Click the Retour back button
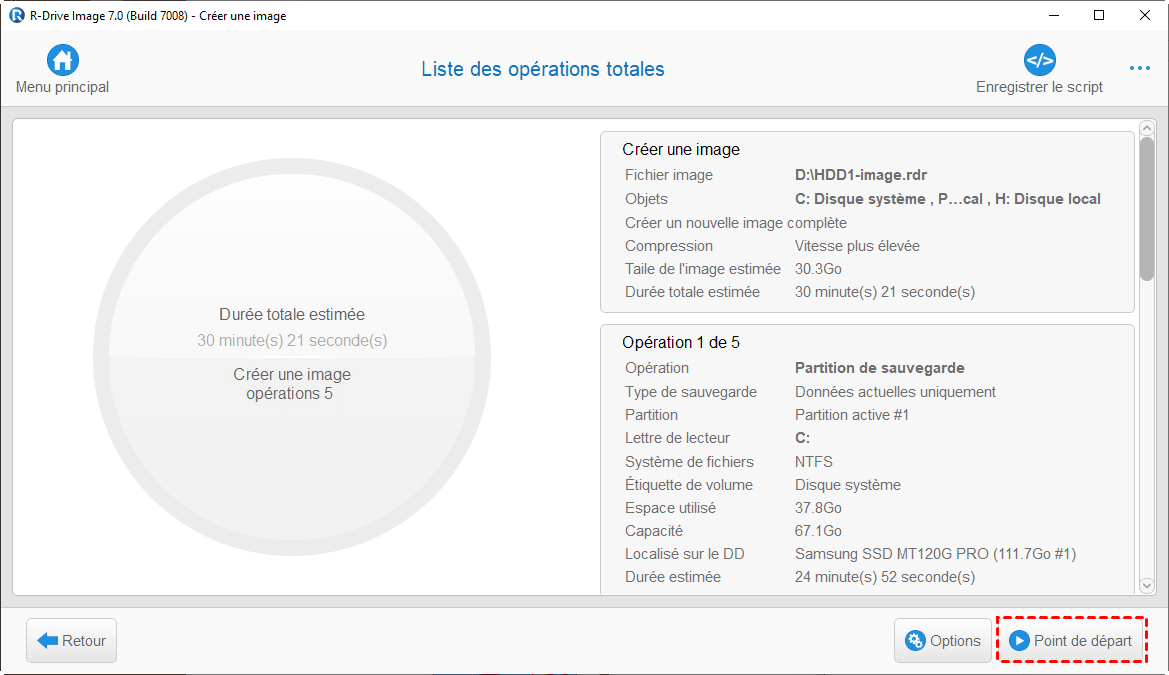Screen dimensions: 1169x675 tap(72, 641)
